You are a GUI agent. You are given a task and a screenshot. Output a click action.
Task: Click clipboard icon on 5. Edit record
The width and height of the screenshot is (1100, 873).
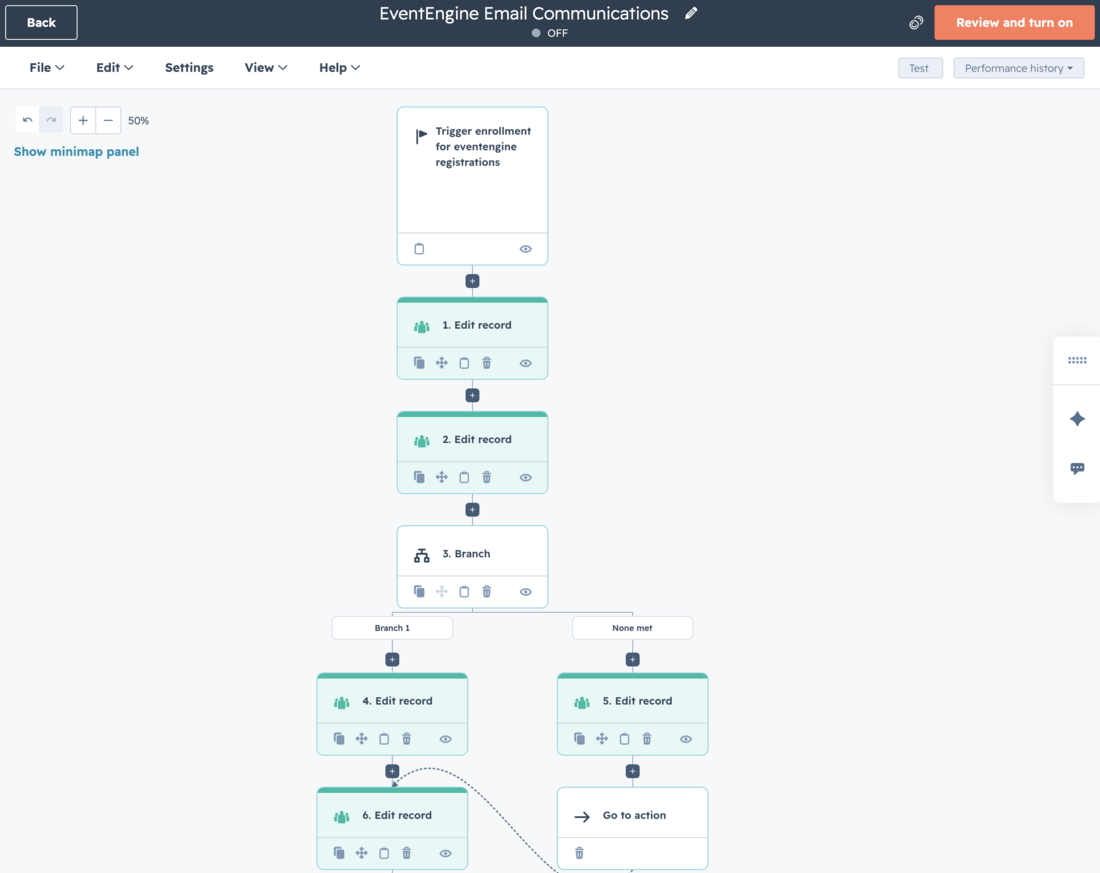pos(624,738)
